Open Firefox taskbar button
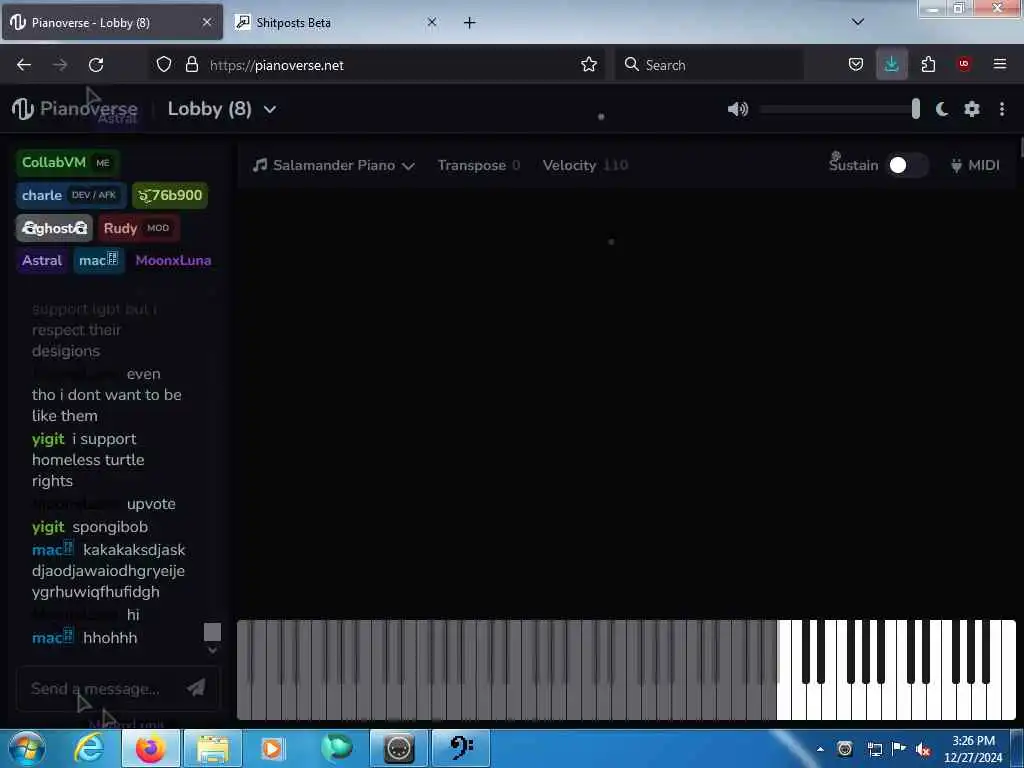The height and width of the screenshot is (768, 1024). tap(150, 749)
